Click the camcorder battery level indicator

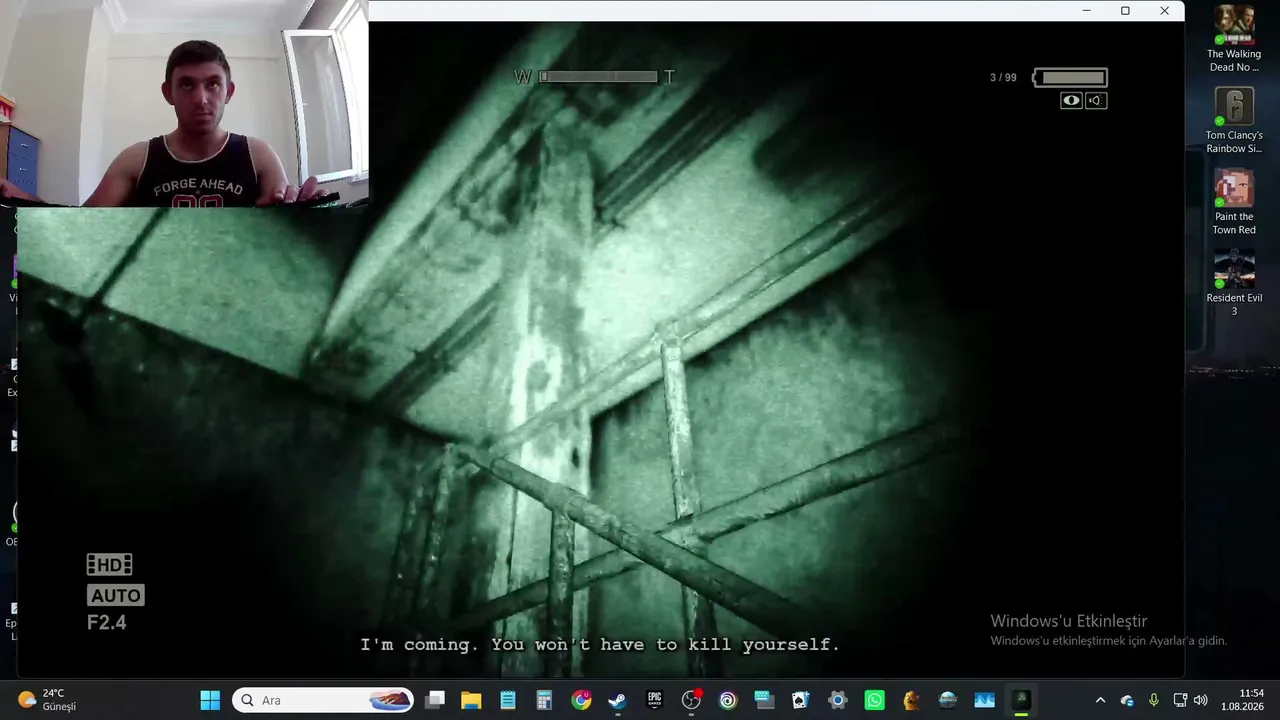[1070, 77]
